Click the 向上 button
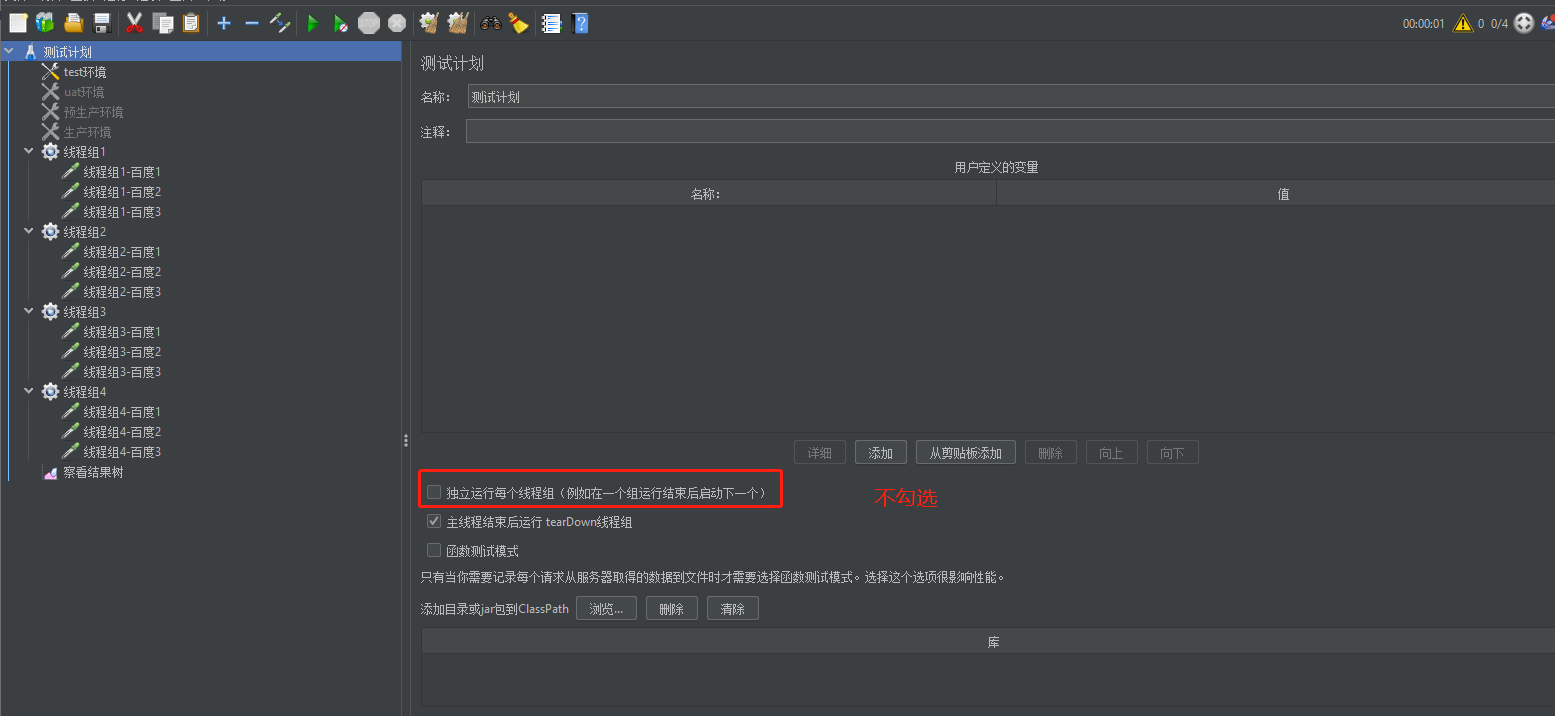This screenshot has width=1555, height=716. click(x=1111, y=453)
